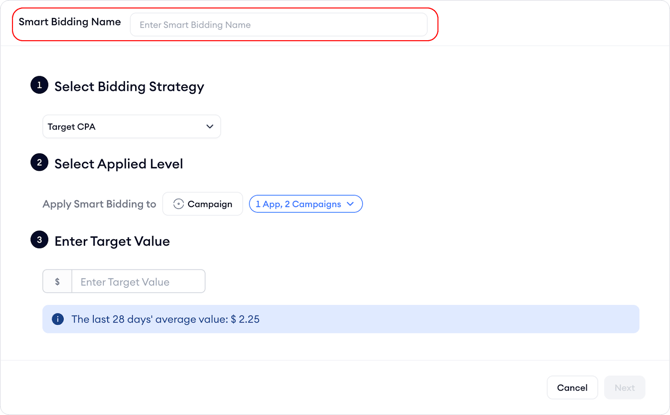The image size is (670, 415).
Task: Click the Select Bidding Strategy heading
Action: (x=129, y=87)
